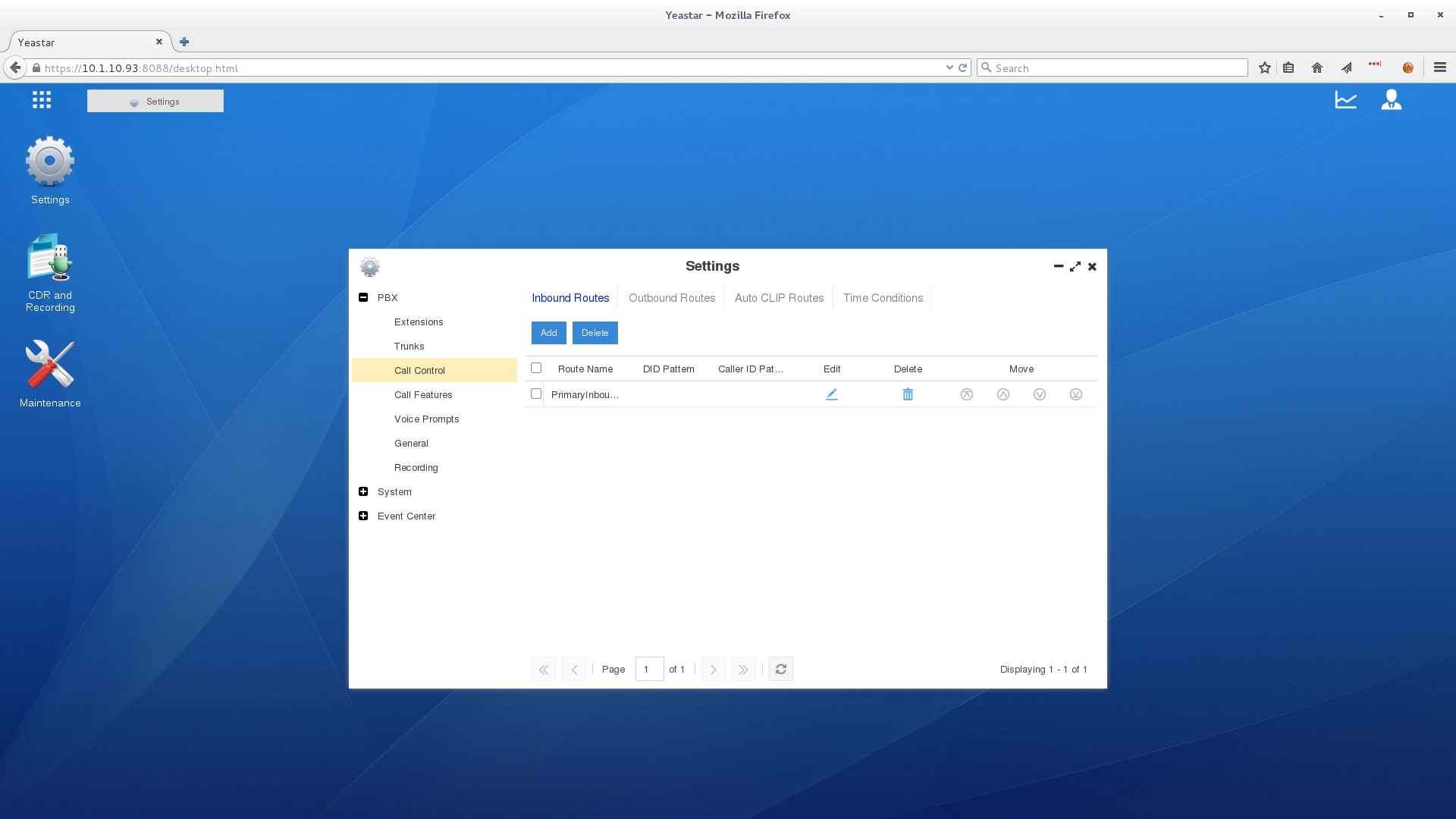Screen dimensions: 1456x819
Task: Click the Add route button
Action: pos(549,333)
